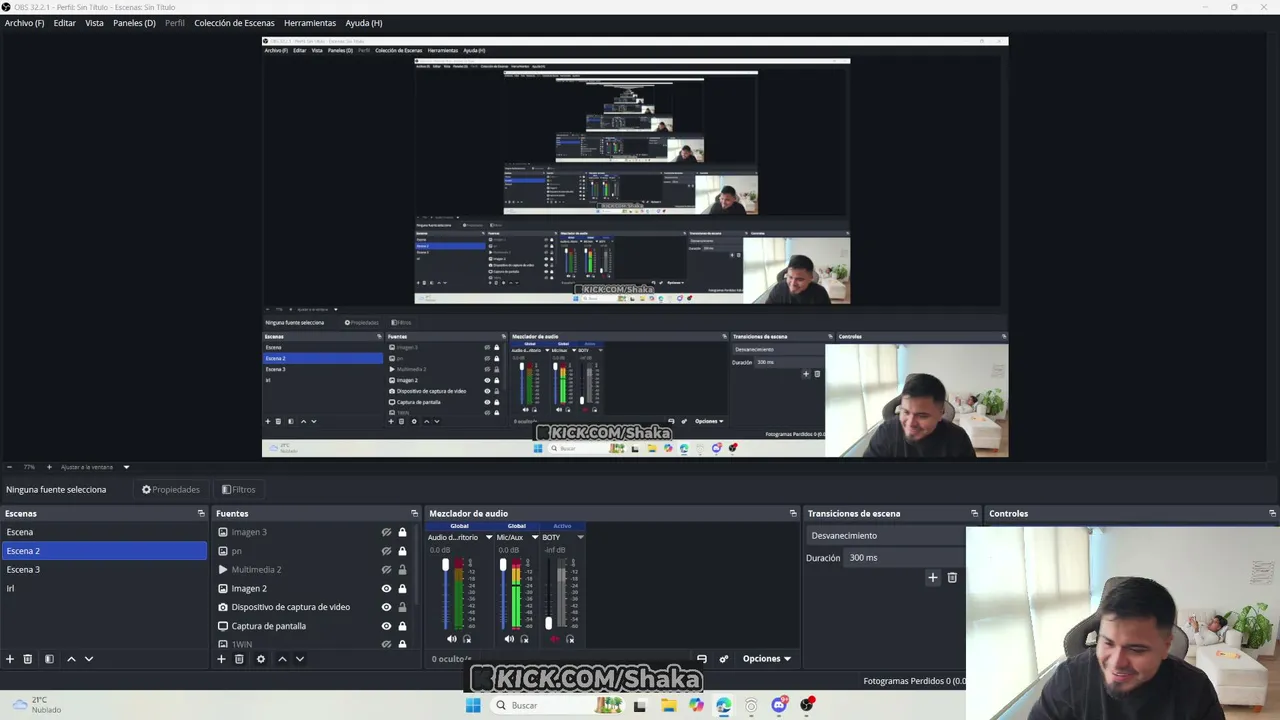Viewport: 1280px width, 720px height.
Task: Hide the Dispositivo de captura de video source
Action: [386, 607]
